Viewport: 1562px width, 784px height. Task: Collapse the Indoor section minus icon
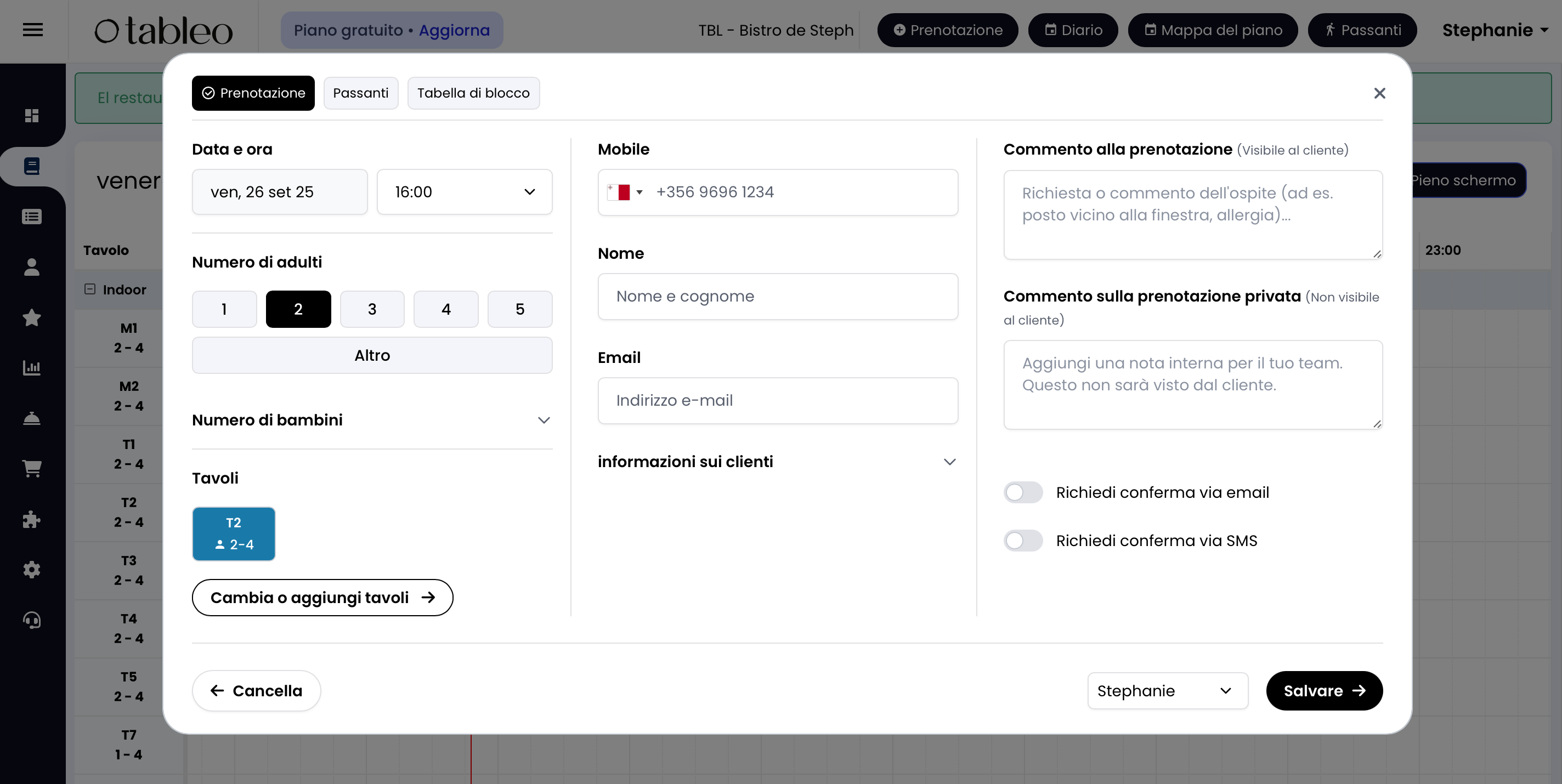click(90, 289)
